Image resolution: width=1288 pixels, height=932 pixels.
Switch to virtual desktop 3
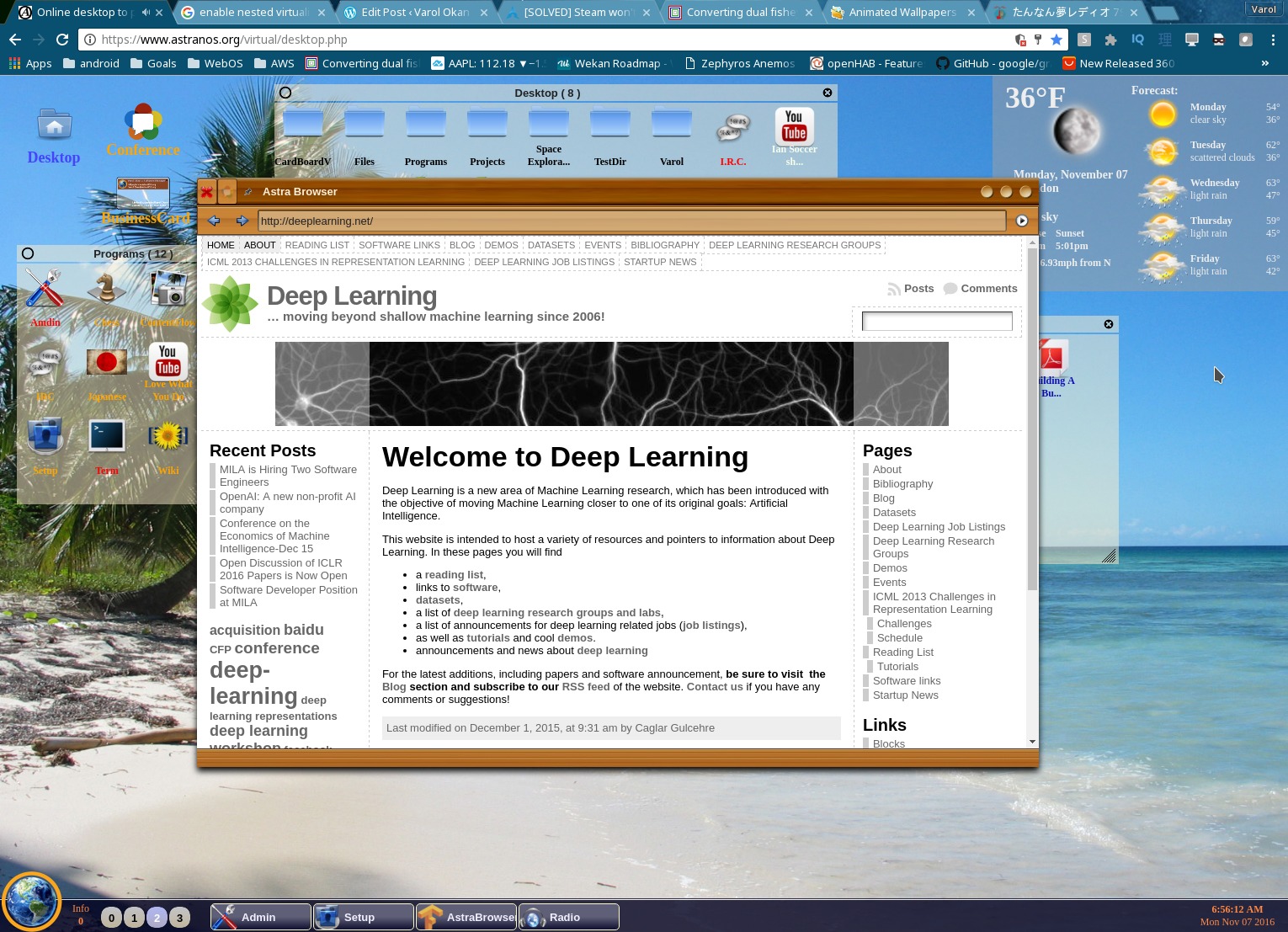click(179, 918)
